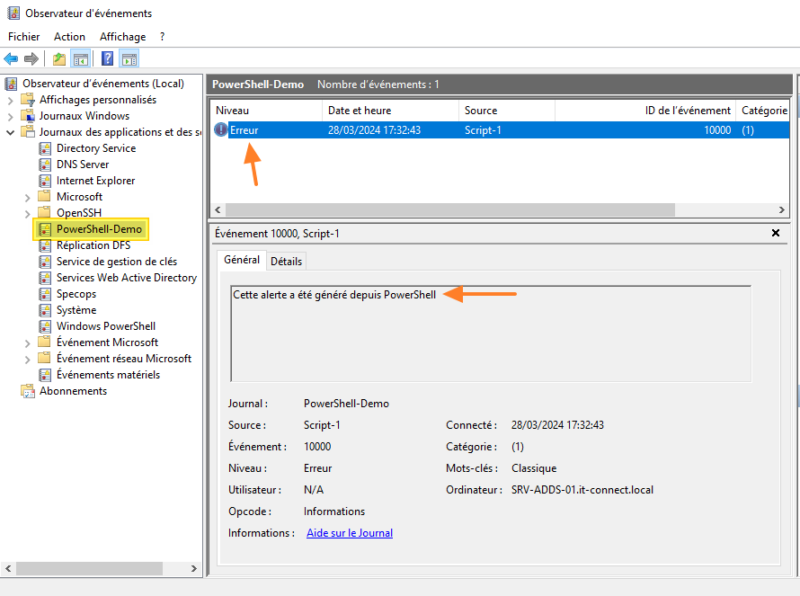
Task: Expand the Affichages personnalisés node
Action: 11,100
